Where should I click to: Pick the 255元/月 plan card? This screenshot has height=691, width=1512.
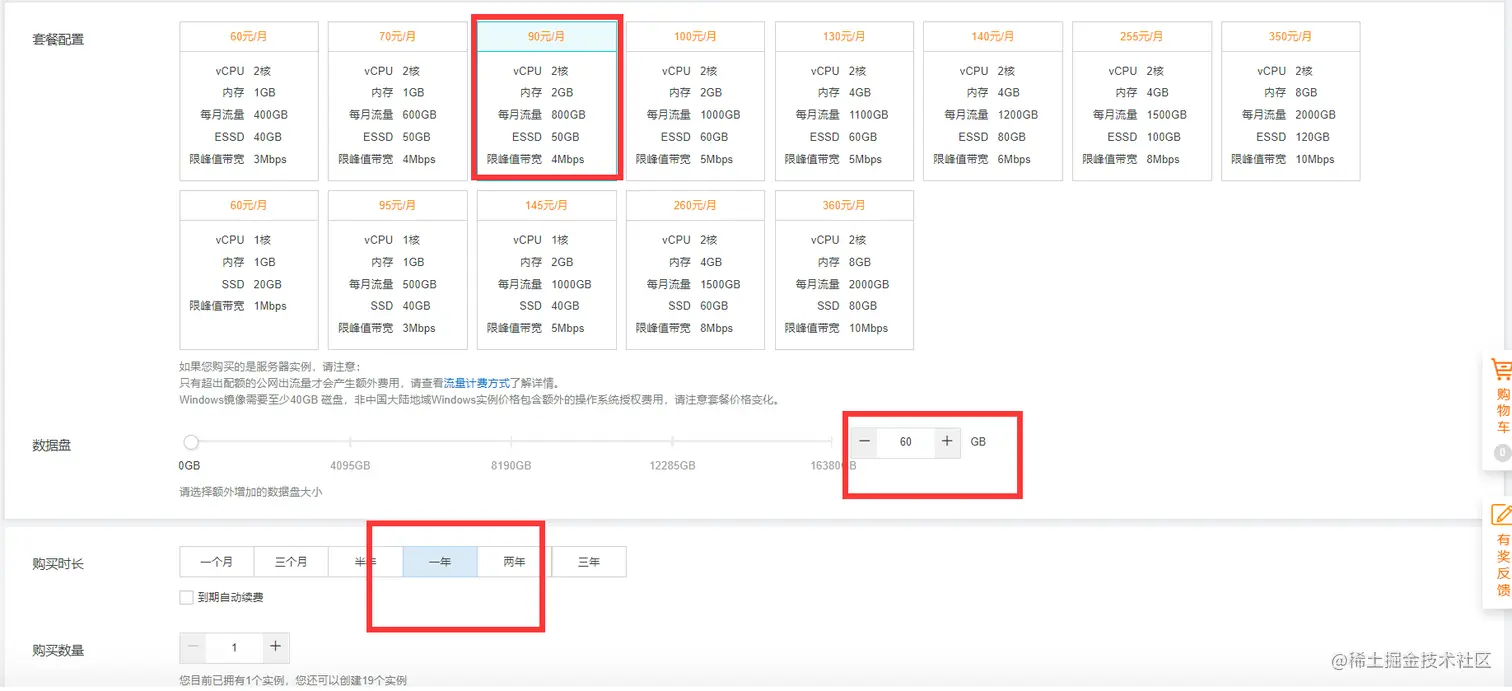tap(1142, 101)
